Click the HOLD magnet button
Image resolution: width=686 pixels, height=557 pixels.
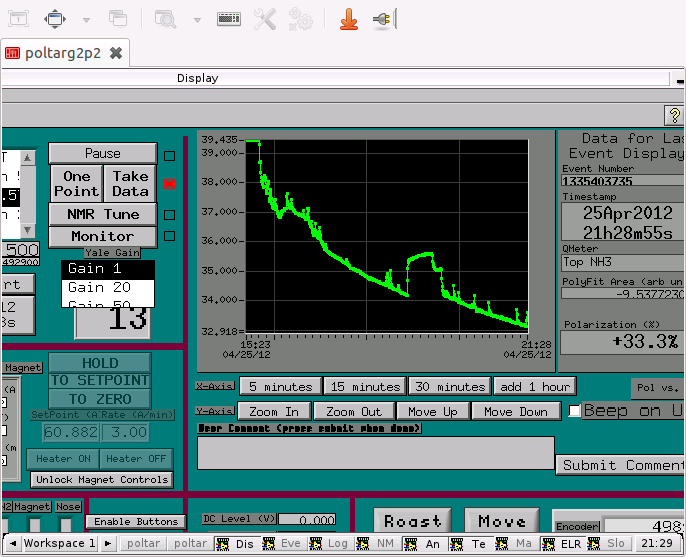coord(100,363)
